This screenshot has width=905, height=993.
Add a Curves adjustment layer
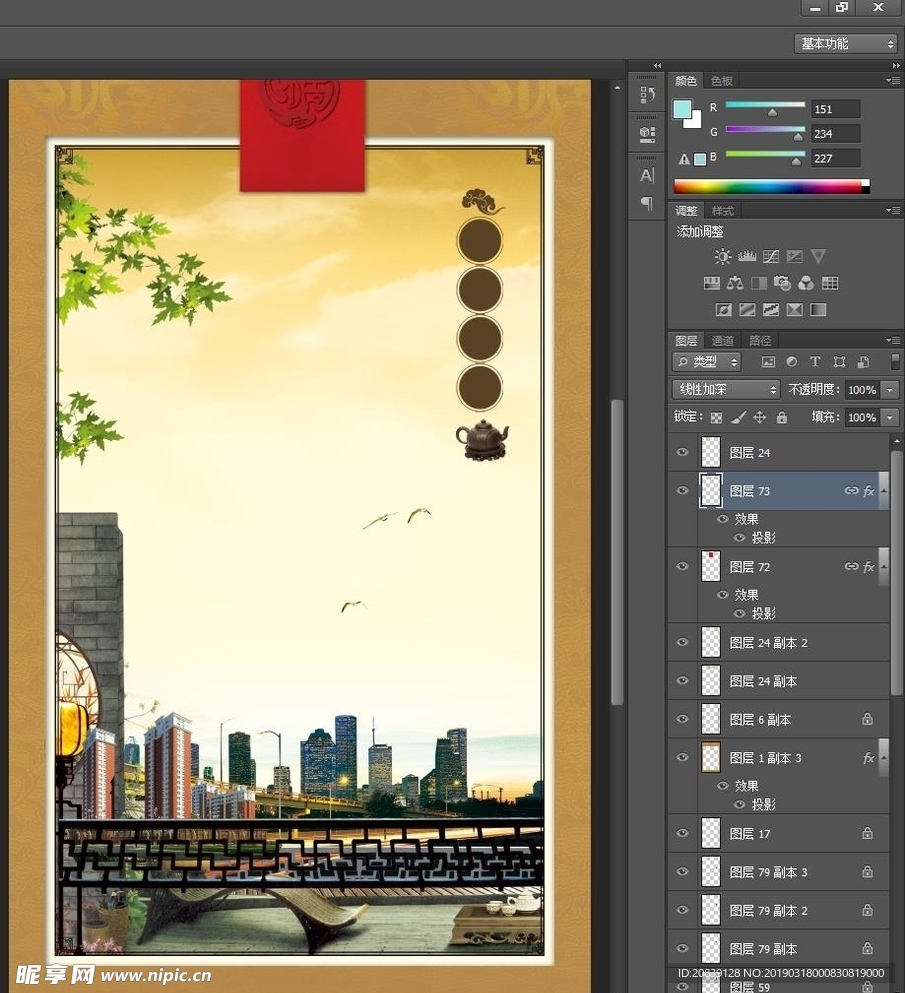pyautogui.click(x=771, y=257)
